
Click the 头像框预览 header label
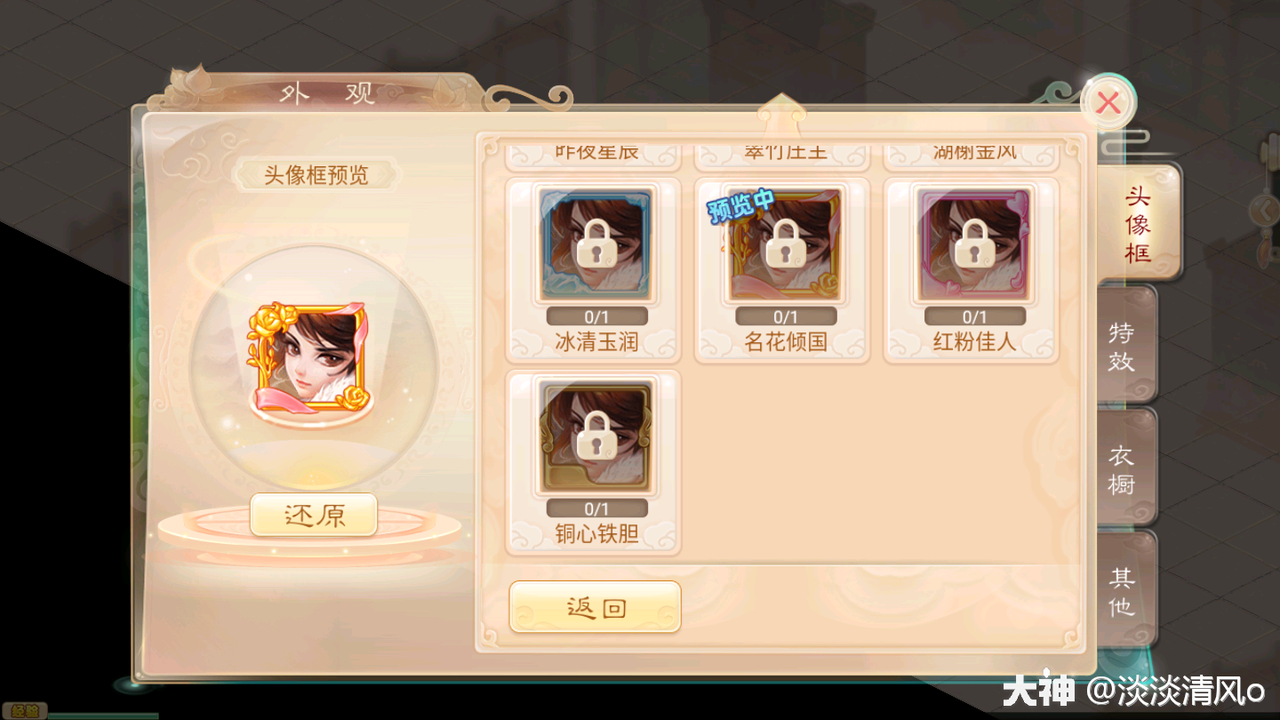pyautogui.click(x=316, y=175)
